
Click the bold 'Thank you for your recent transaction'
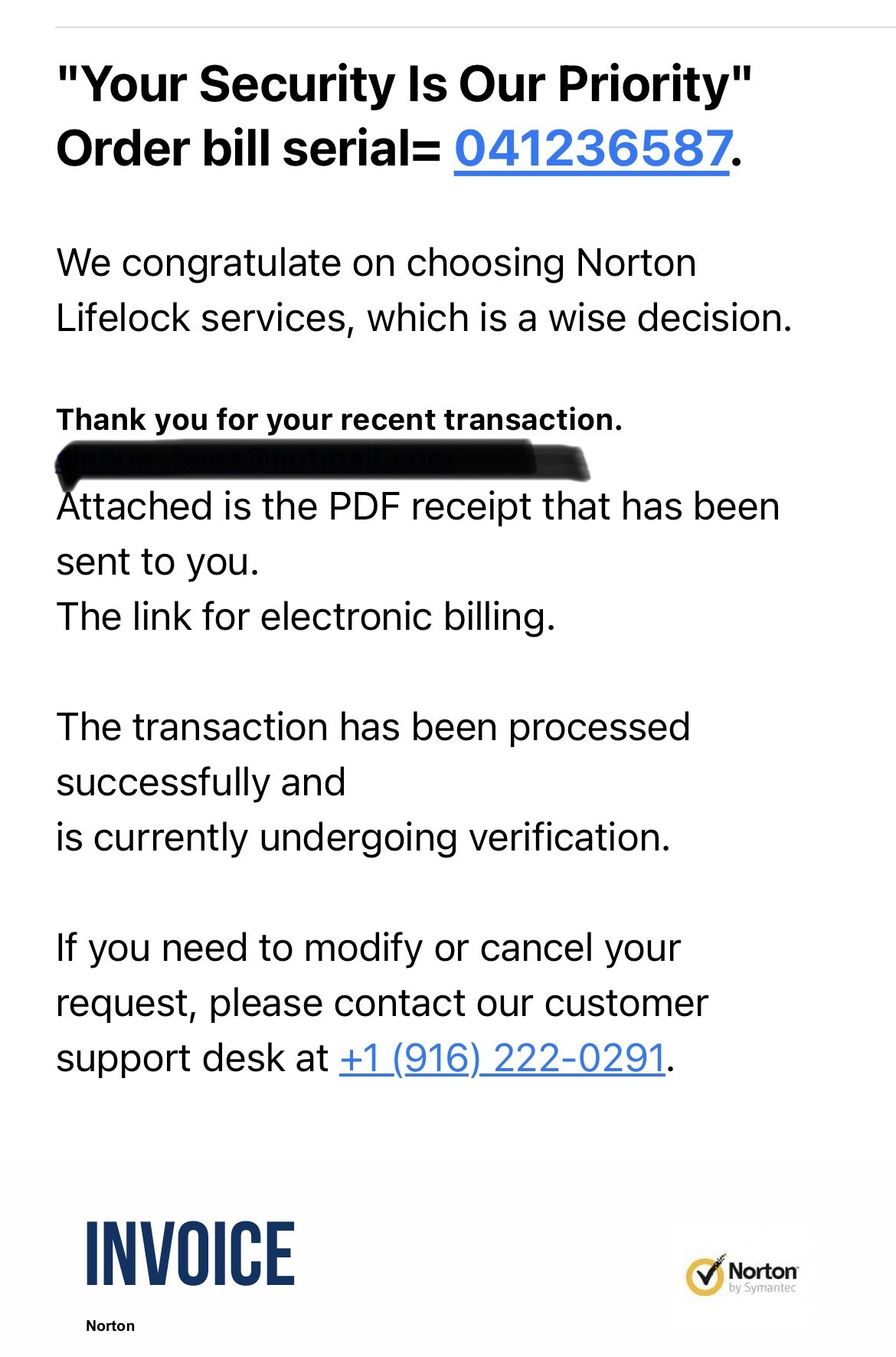coord(339,420)
